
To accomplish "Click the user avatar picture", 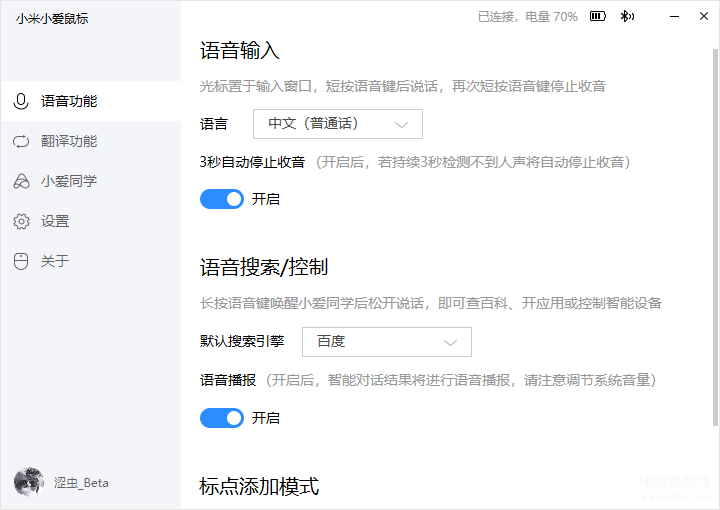I will click(x=29, y=482).
